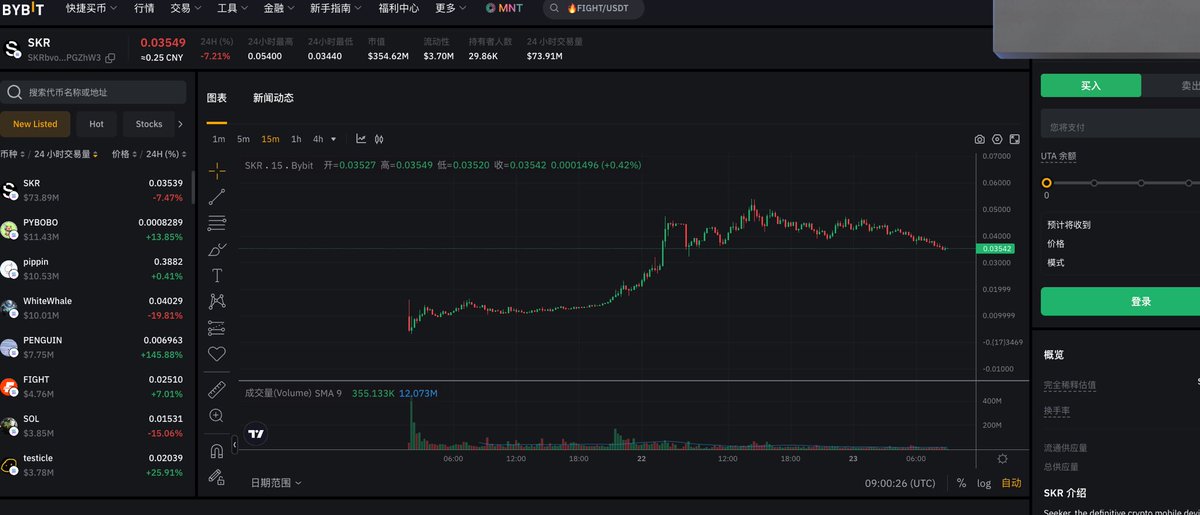Viewport: 1200px width, 515px height.
Task: Select the 5m timeframe
Action: click(x=243, y=139)
